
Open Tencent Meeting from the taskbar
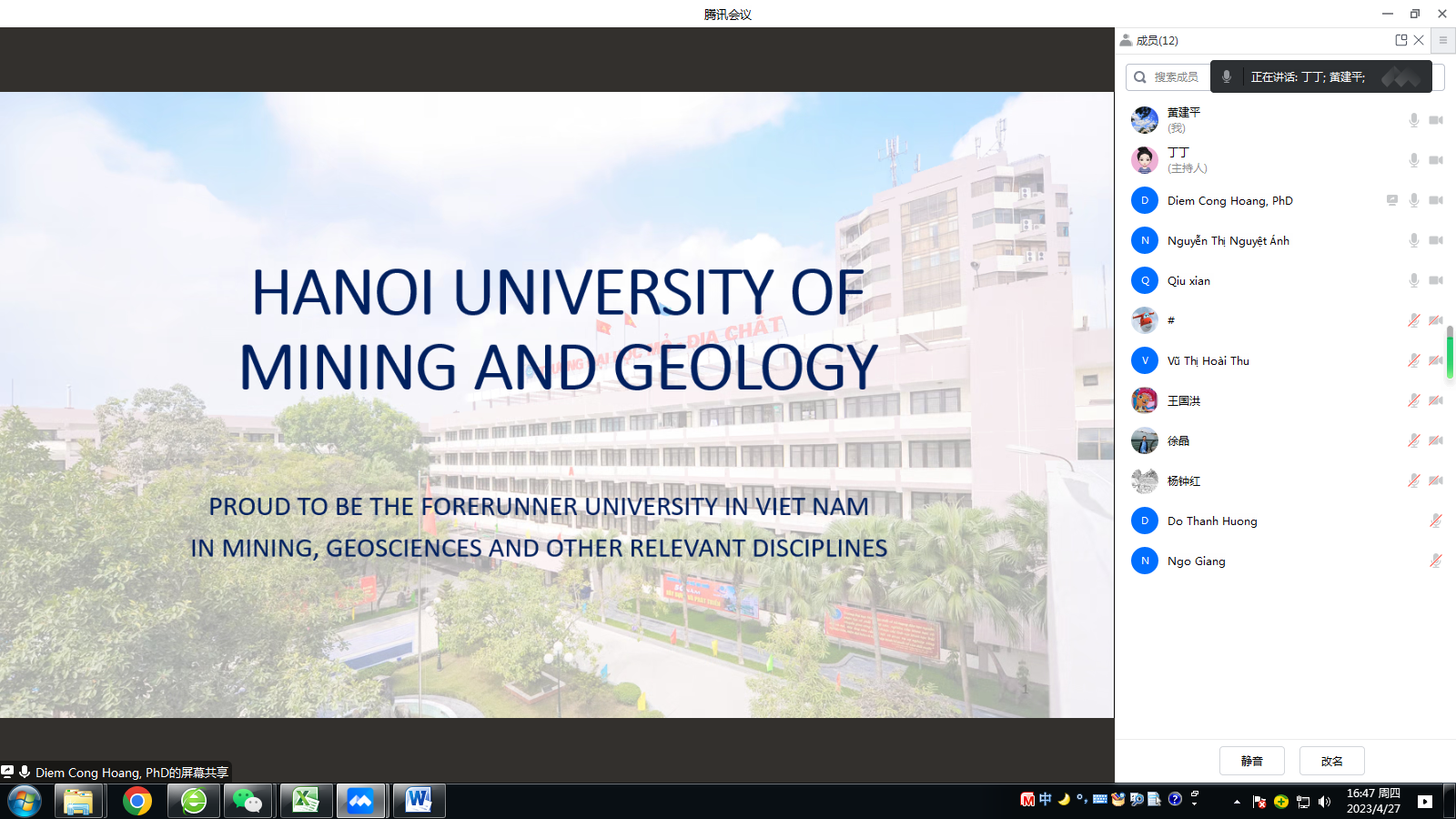tap(360, 801)
